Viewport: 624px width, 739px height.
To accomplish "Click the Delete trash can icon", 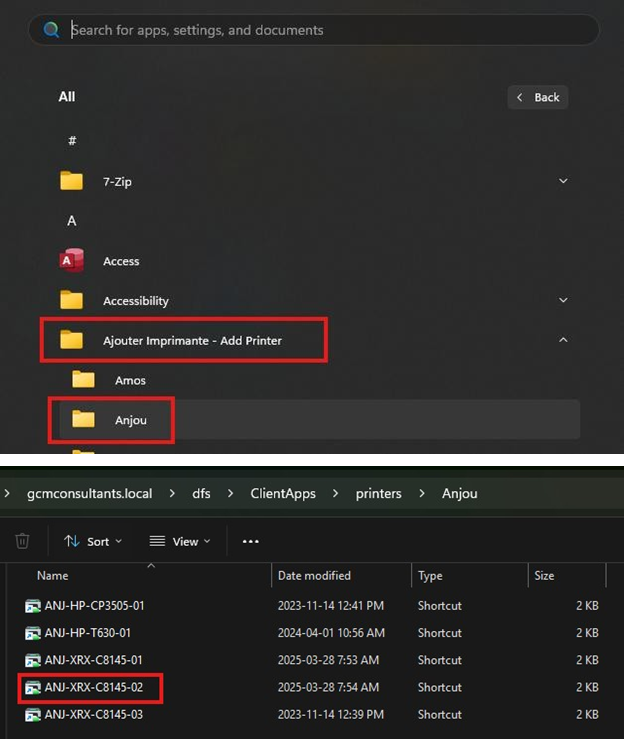I will click(x=22, y=541).
